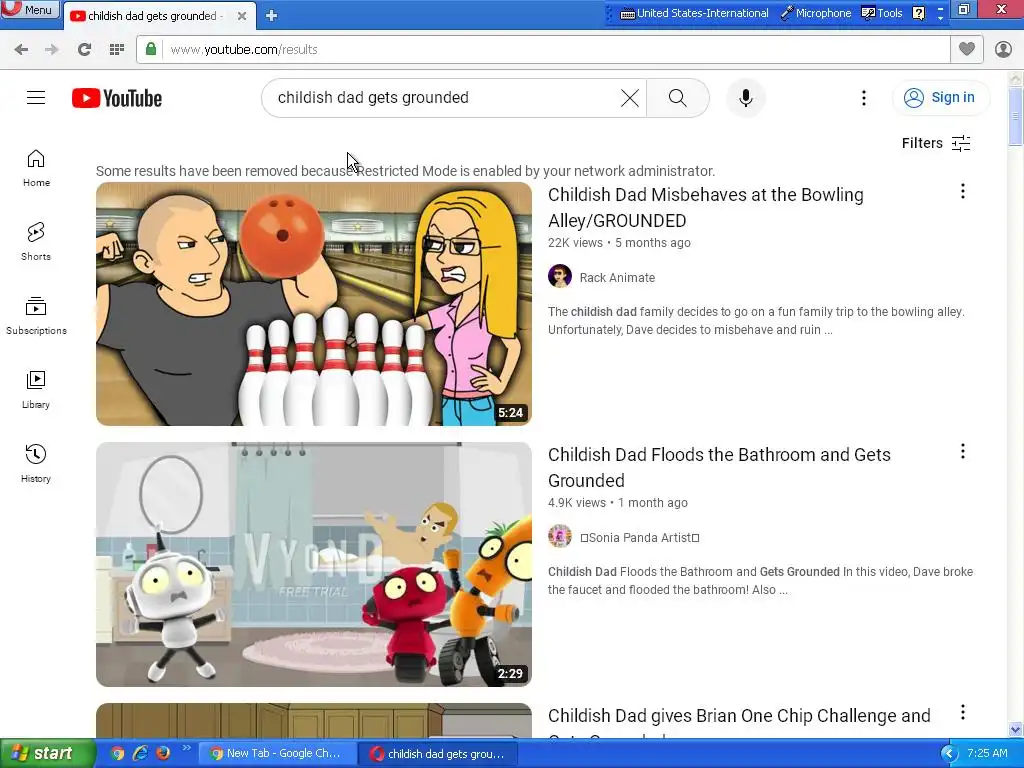This screenshot has width=1024, height=768.
Task: Open options for Bowling Alley video
Action: 963,191
